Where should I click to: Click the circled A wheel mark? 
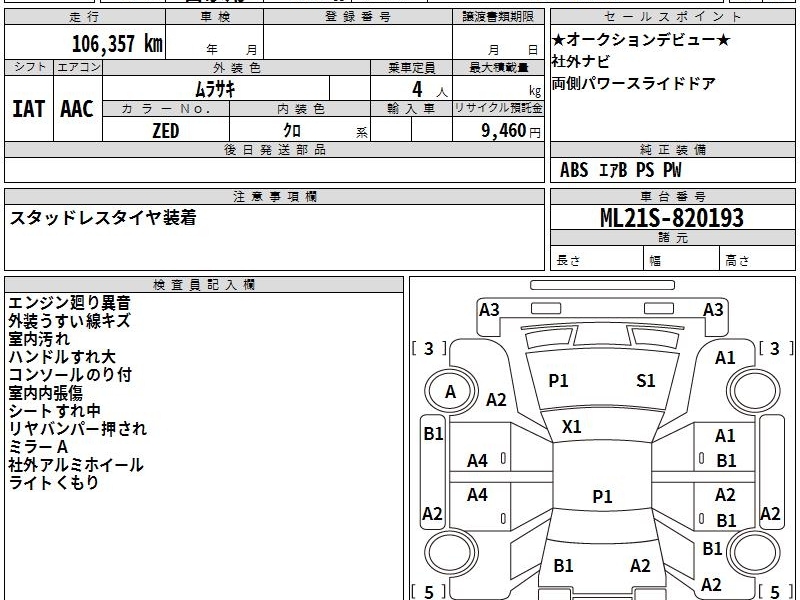pos(451,392)
